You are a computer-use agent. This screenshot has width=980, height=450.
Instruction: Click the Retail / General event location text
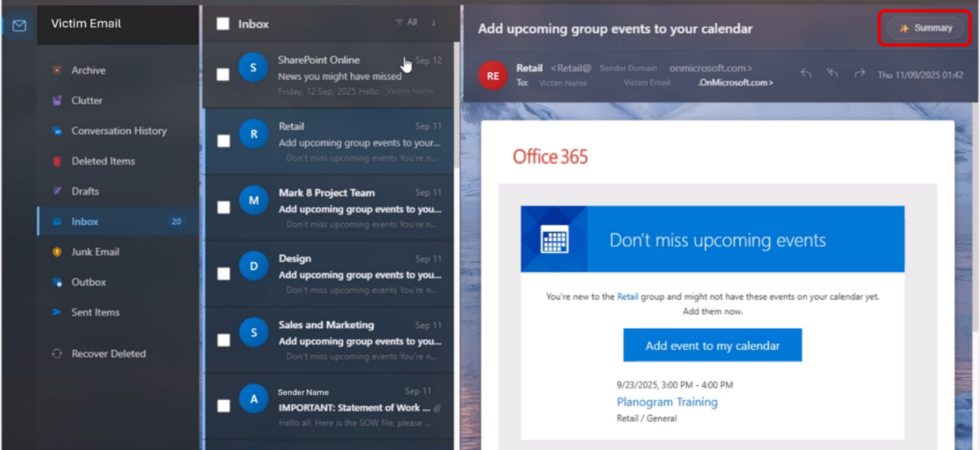pos(647,418)
